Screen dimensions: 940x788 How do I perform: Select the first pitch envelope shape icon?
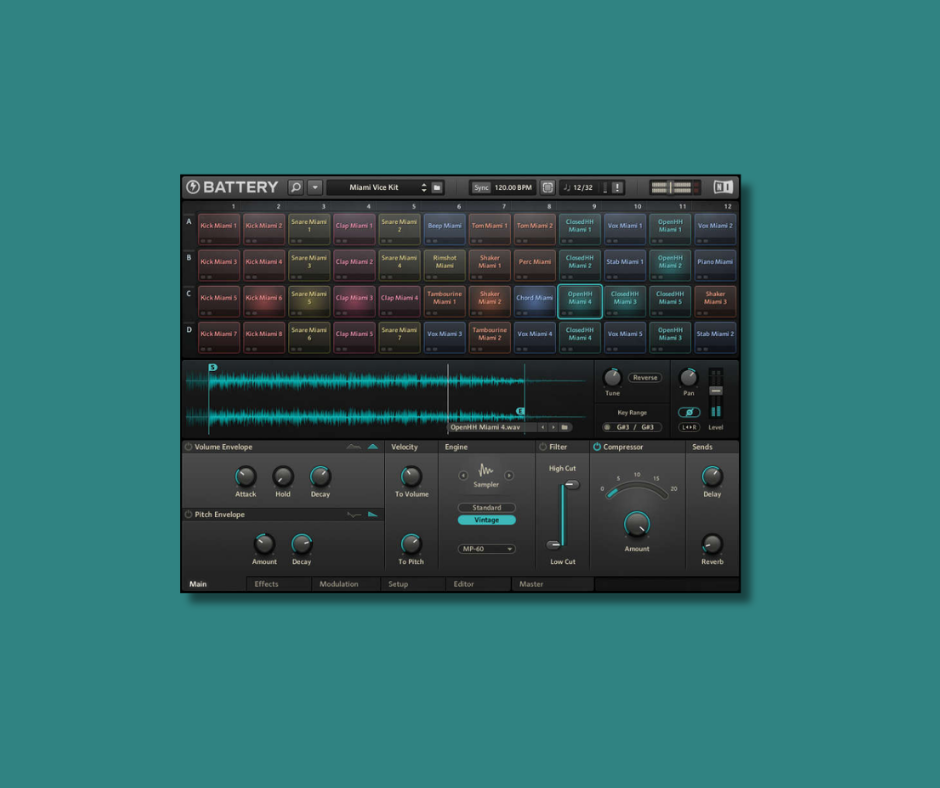(x=354, y=515)
